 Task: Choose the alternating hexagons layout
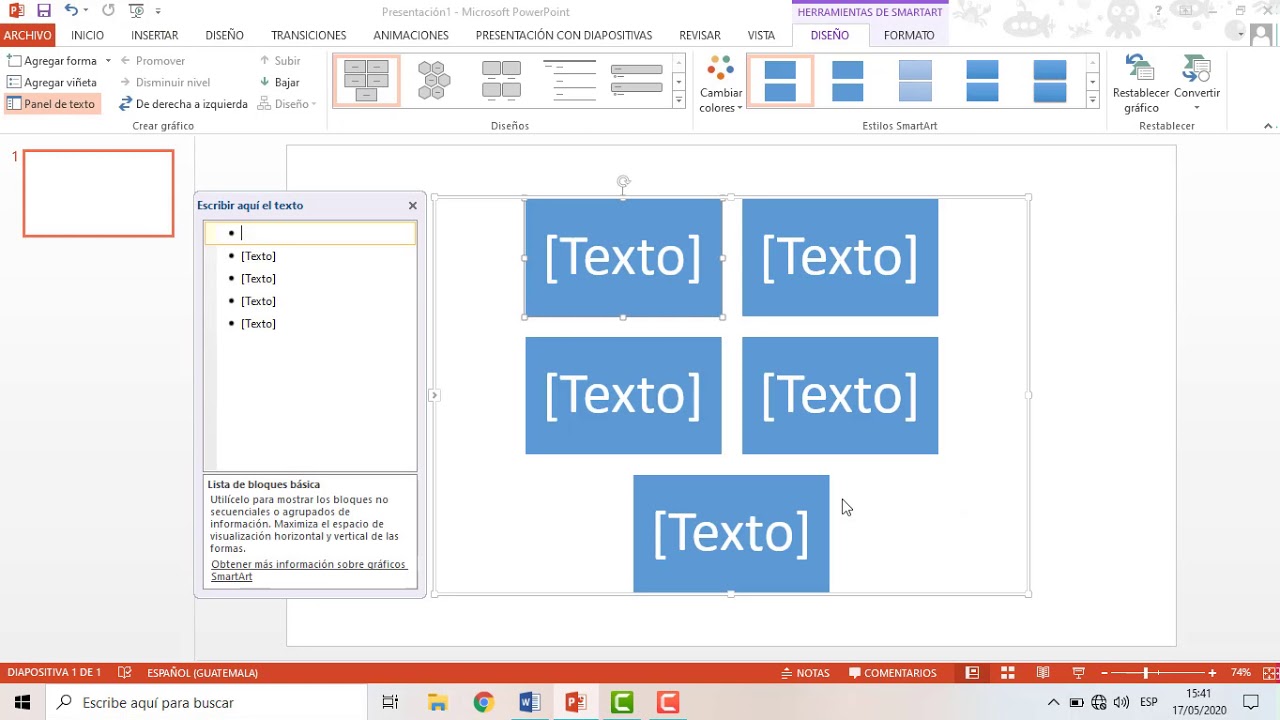pos(434,81)
